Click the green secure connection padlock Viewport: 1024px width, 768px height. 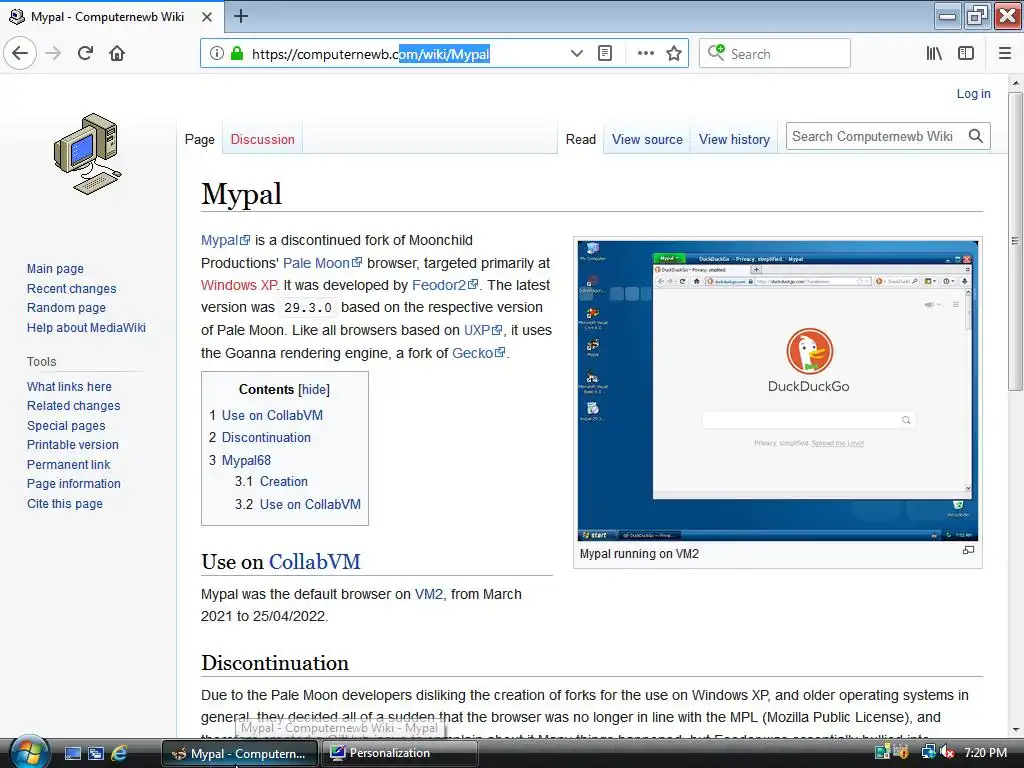click(236, 54)
